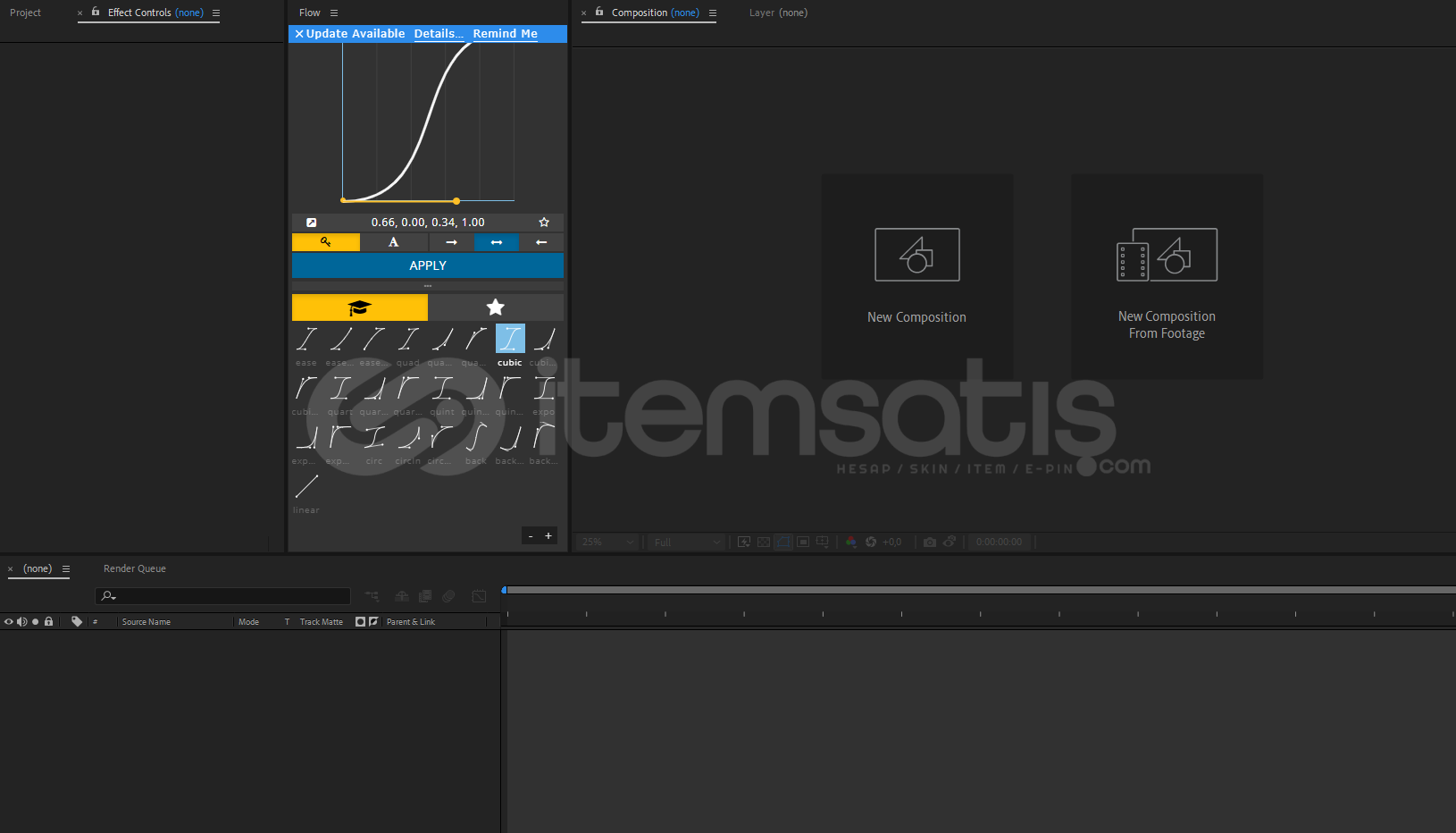
Task: Toggle the lock column switch in timeline
Action: [48, 621]
